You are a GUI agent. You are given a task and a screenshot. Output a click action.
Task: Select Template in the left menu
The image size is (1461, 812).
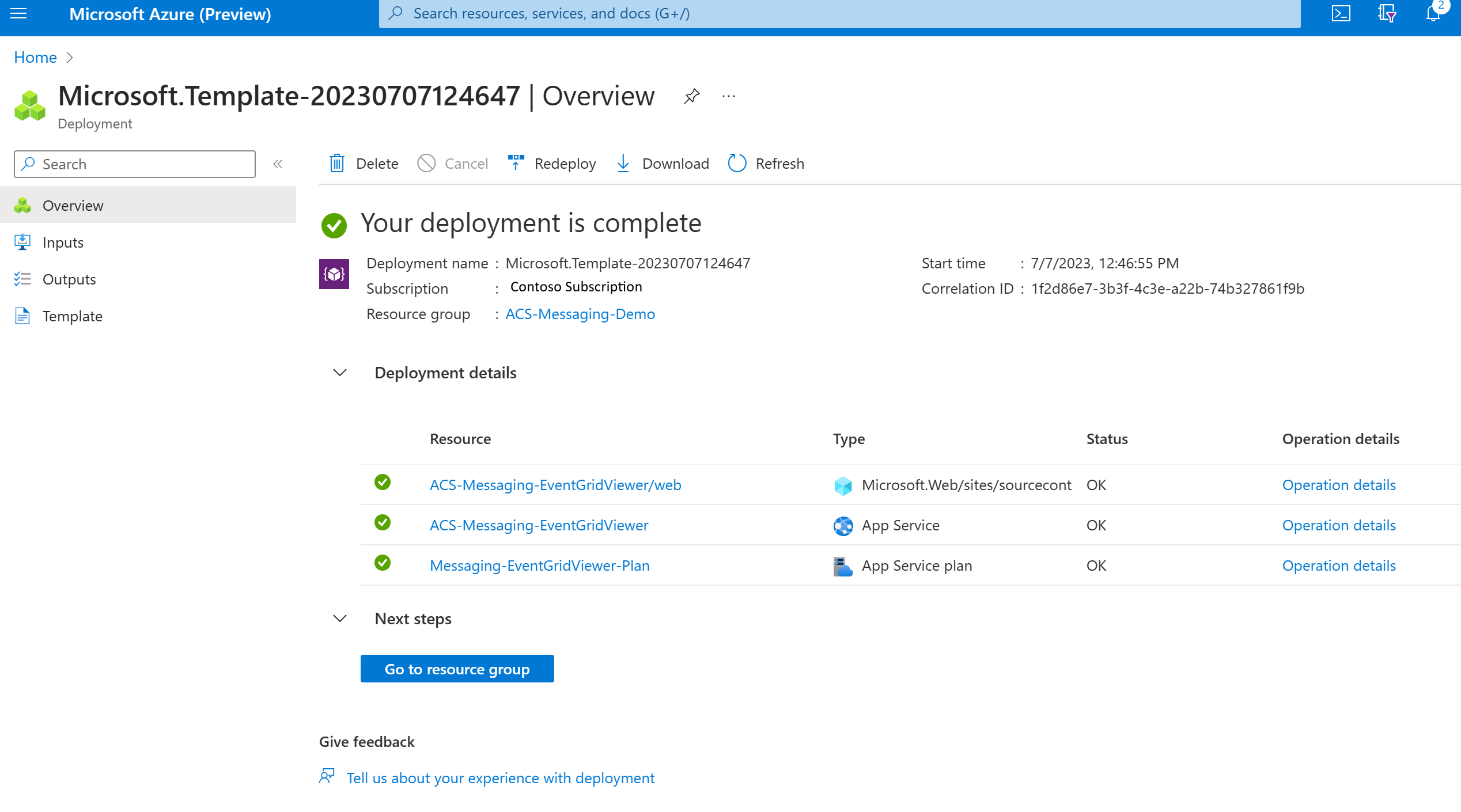pyautogui.click(x=73, y=316)
